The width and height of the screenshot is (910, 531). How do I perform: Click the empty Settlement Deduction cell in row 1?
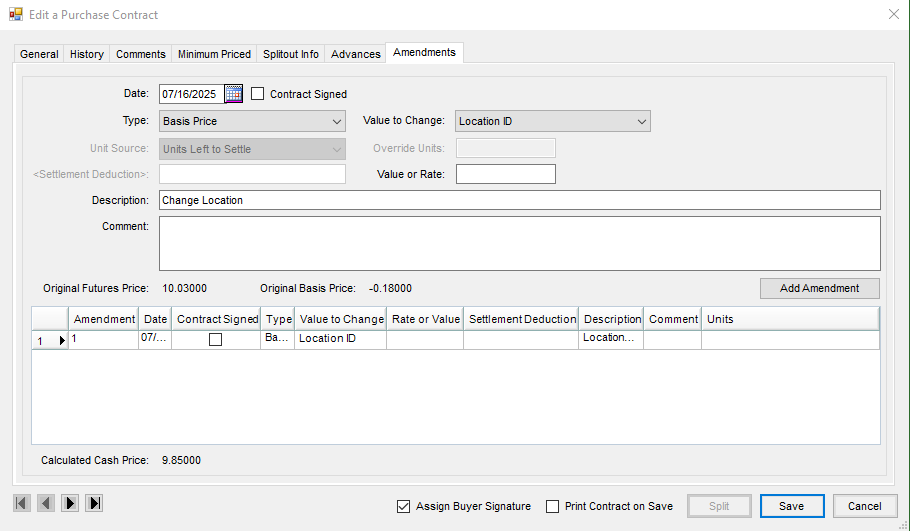[521, 339]
